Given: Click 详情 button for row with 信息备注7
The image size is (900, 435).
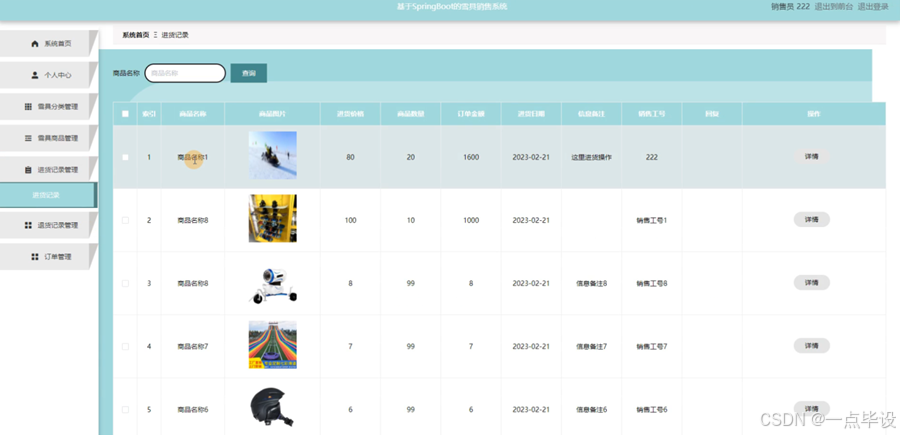Looking at the screenshot, I should tap(812, 345).
